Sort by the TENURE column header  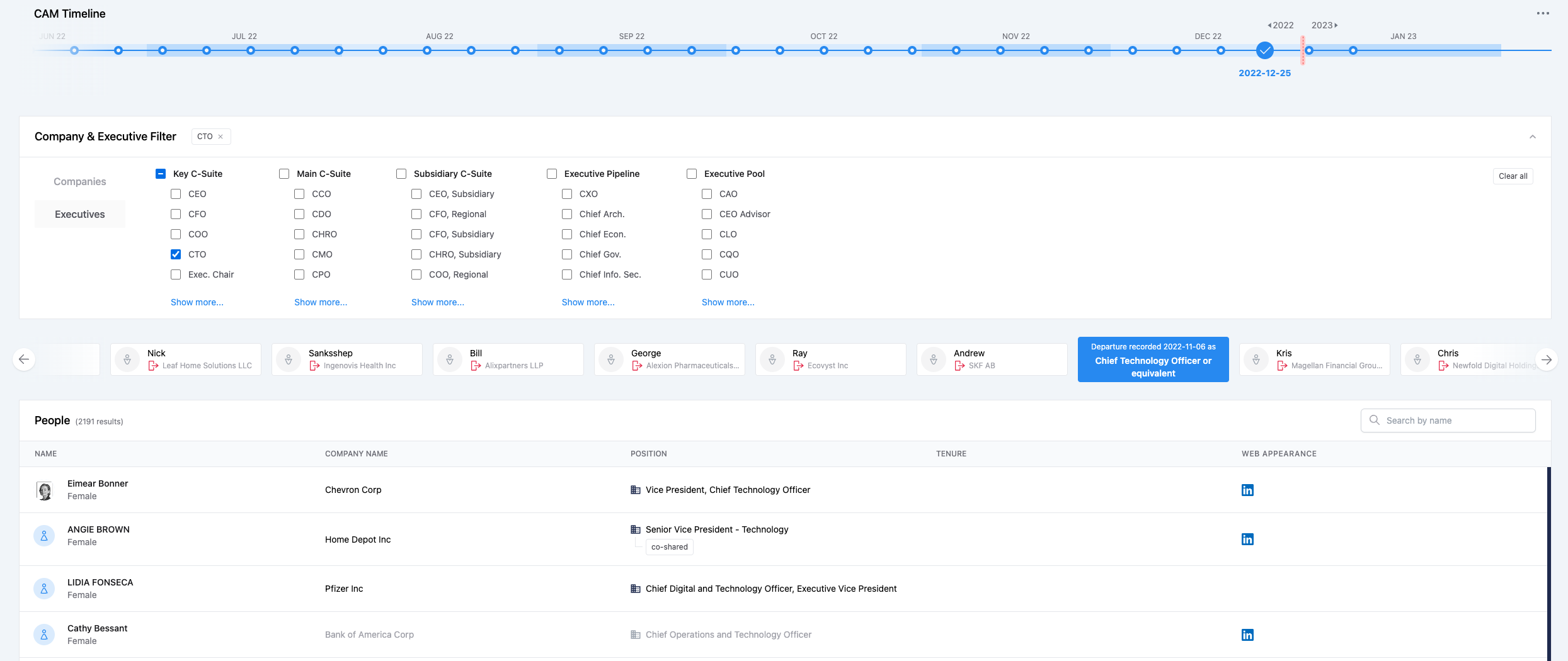point(951,454)
